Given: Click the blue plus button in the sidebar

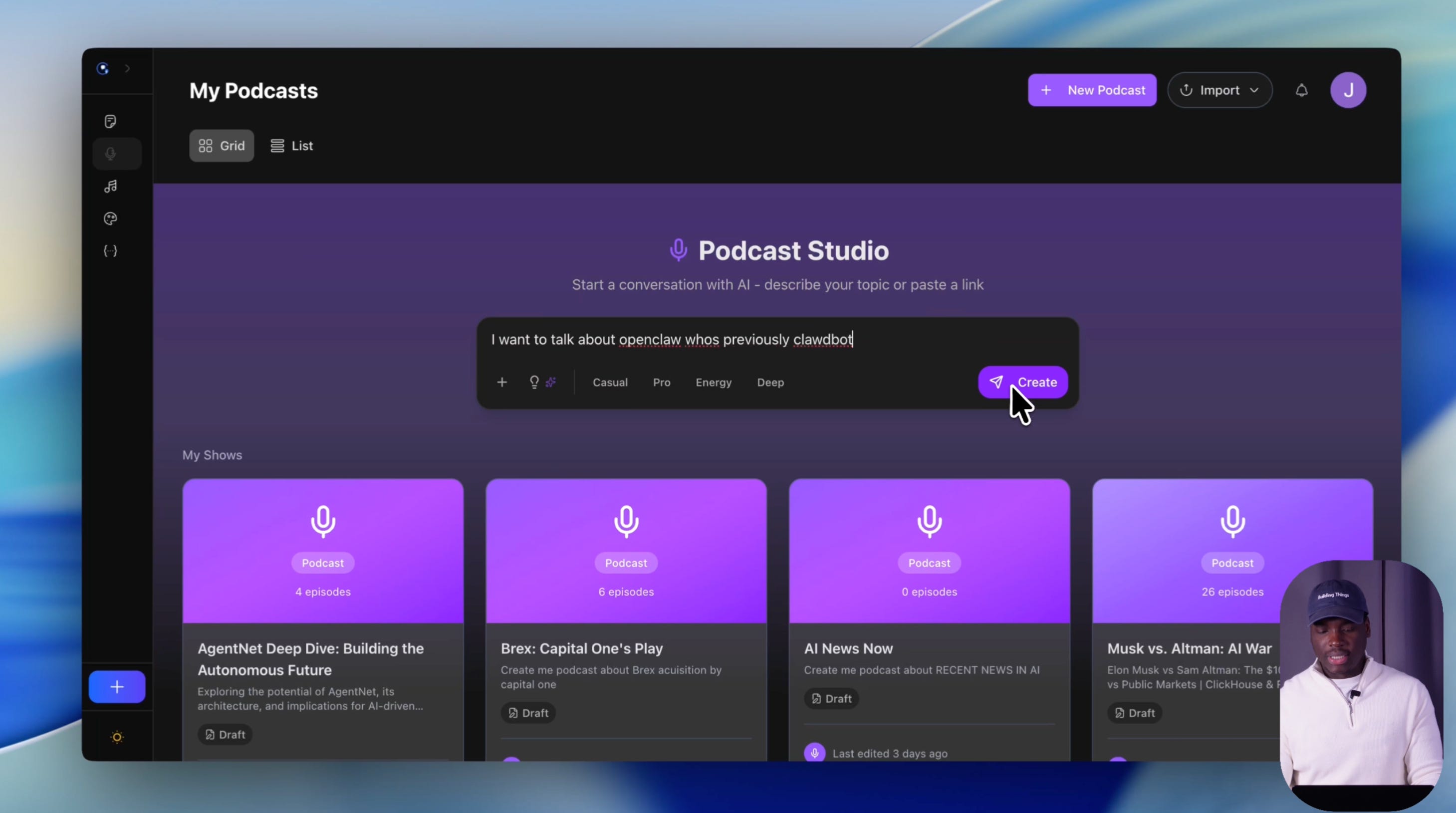Looking at the screenshot, I should (x=117, y=686).
